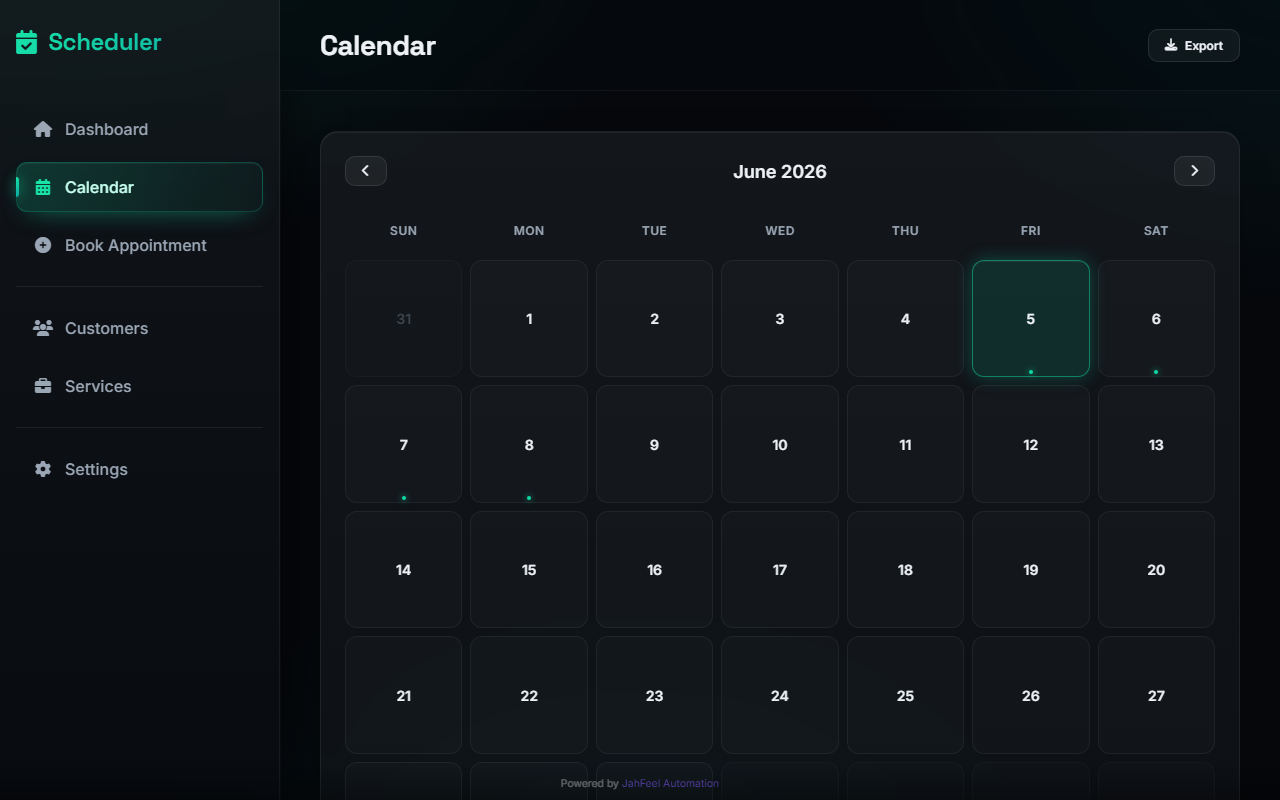Go to next month with right chevron

click(x=1194, y=171)
